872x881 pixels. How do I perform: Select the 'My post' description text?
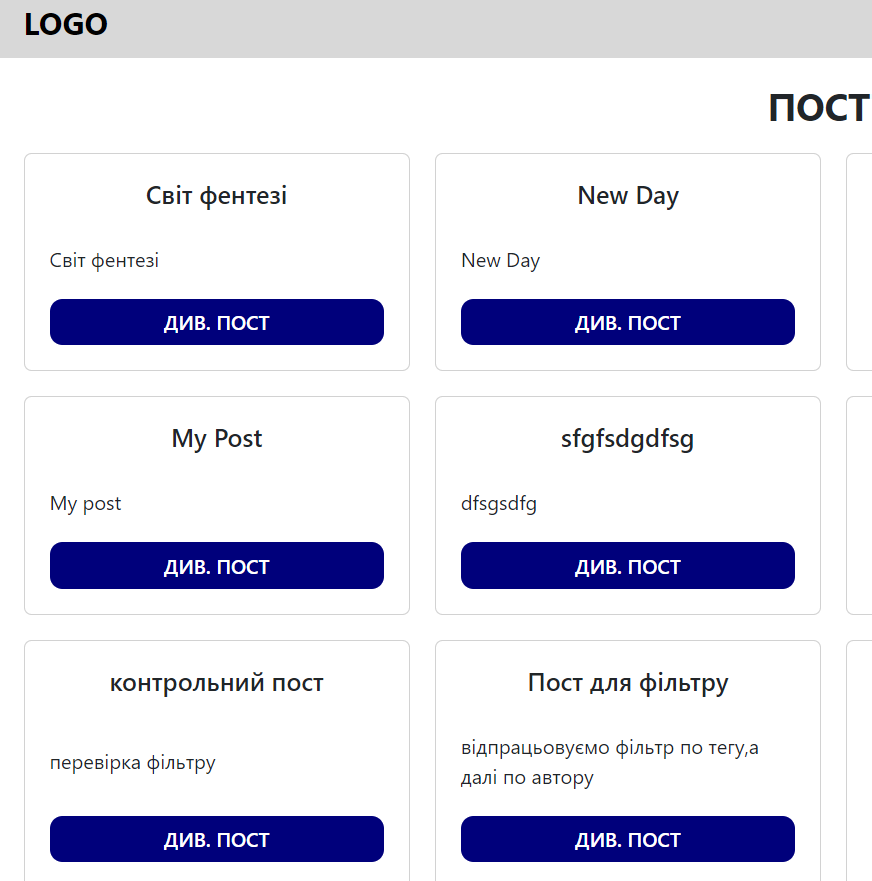coord(86,504)
